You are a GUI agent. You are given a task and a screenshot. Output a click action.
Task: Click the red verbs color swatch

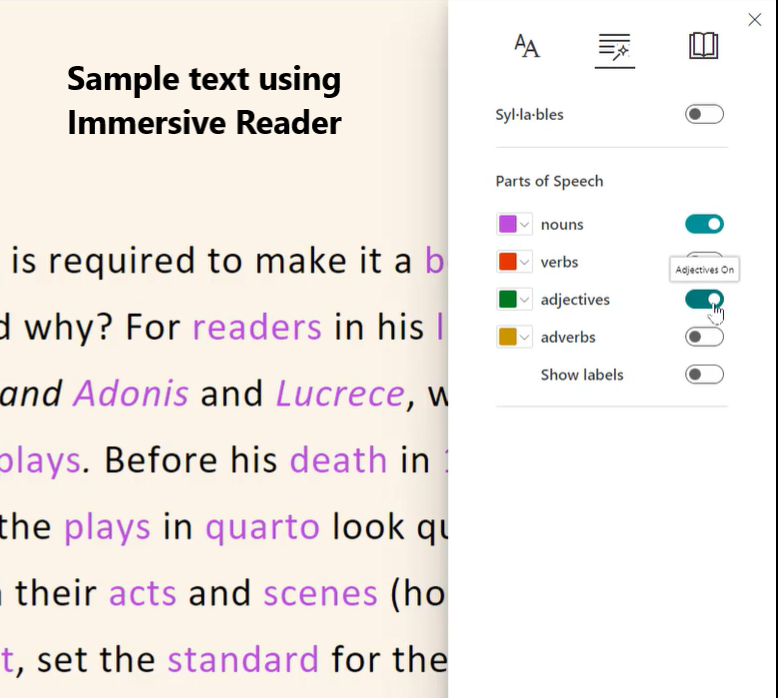tap(508, 262)
